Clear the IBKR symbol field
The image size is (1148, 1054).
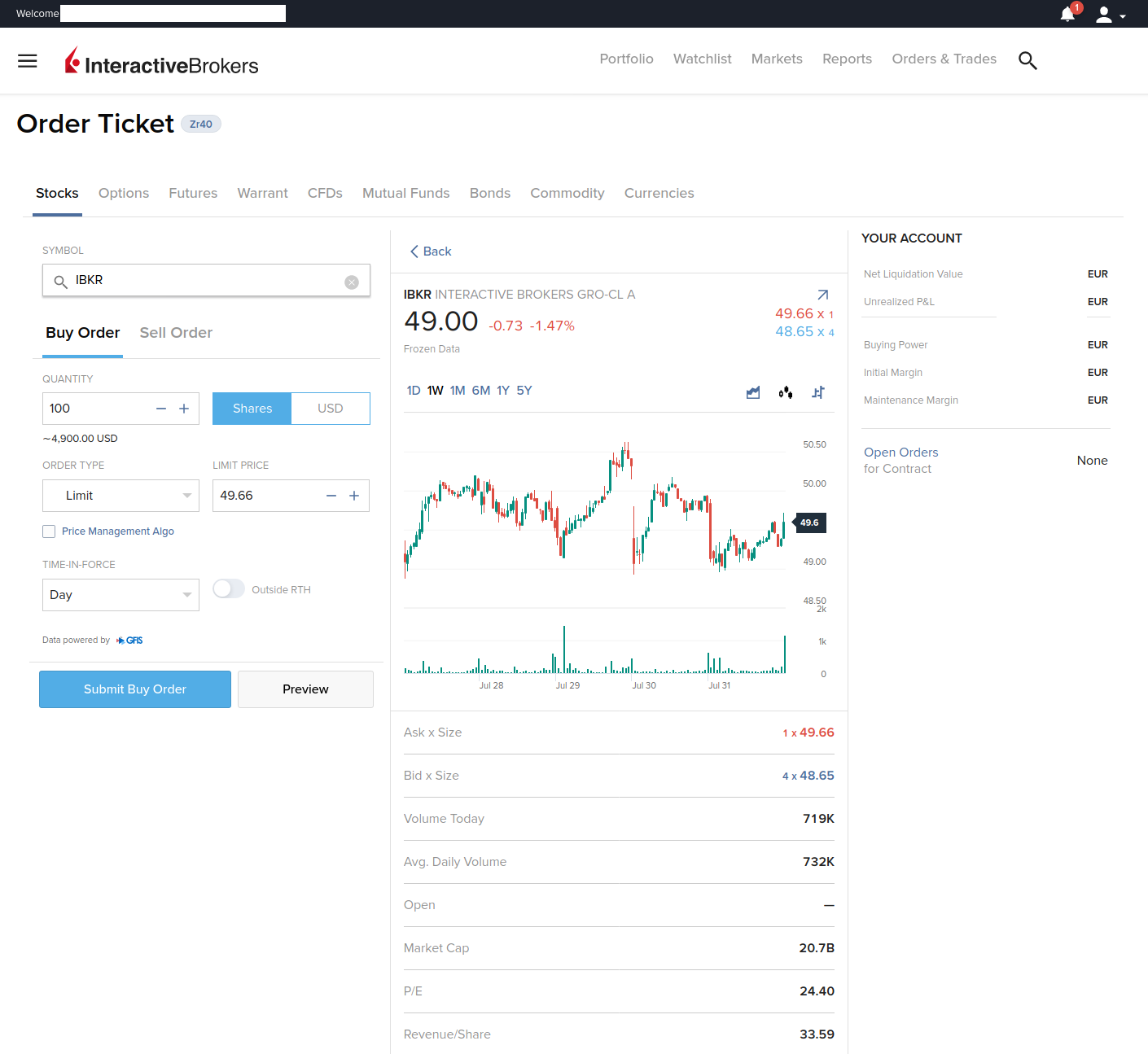click(352, 282)
